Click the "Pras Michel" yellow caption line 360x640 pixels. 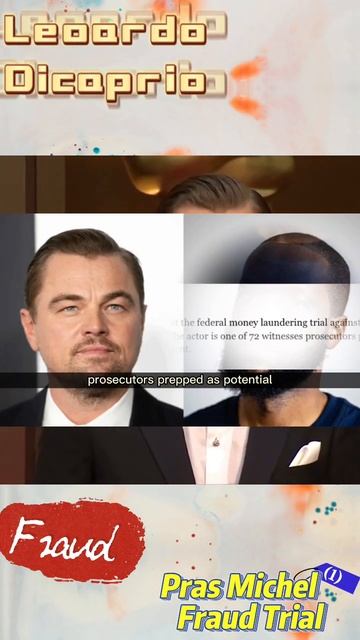[x=240, y=586]
